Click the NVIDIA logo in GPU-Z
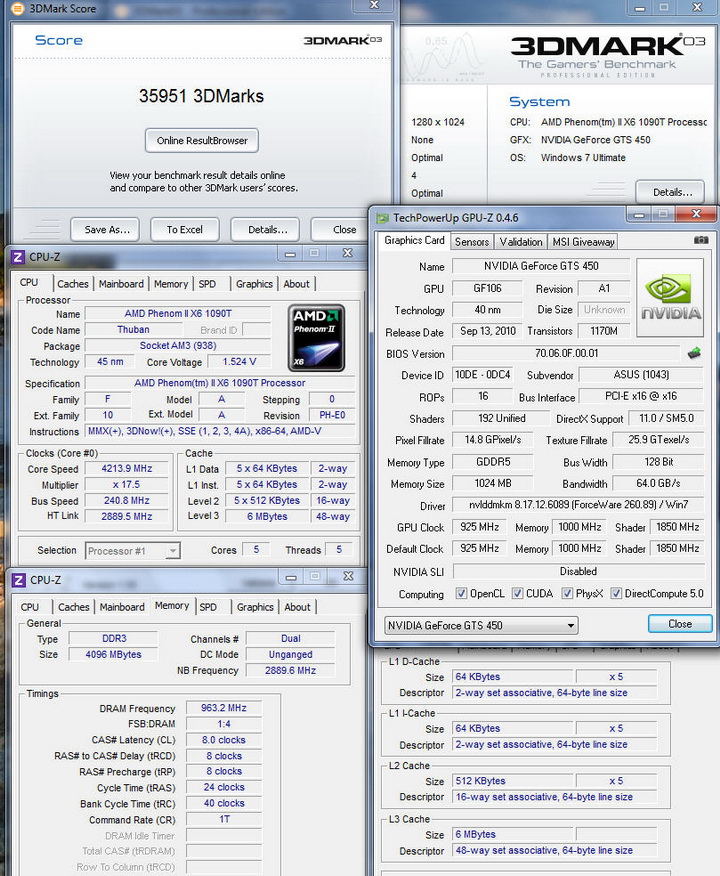Image resolution: width=720 pixels, height=876 pixels. (x=670, y=297)
